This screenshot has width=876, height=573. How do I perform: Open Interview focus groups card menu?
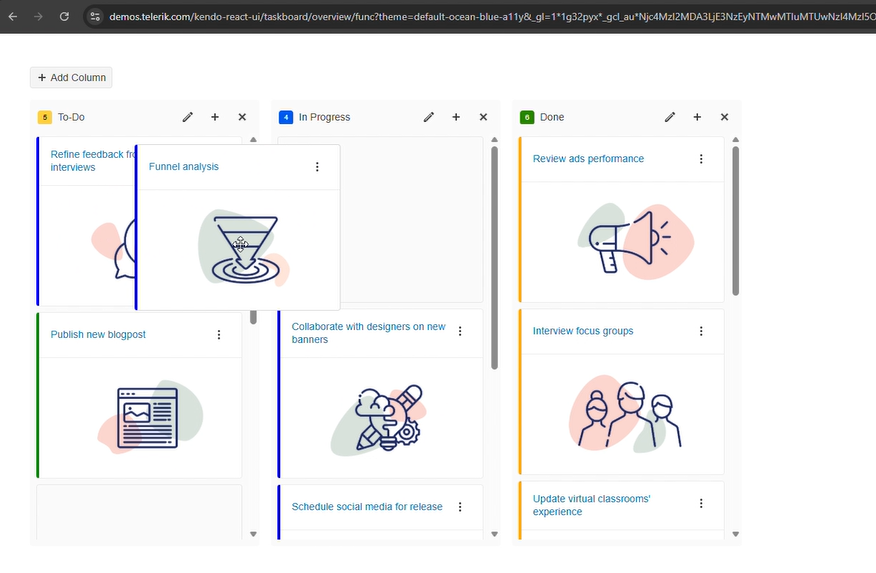tap(701, 331)
